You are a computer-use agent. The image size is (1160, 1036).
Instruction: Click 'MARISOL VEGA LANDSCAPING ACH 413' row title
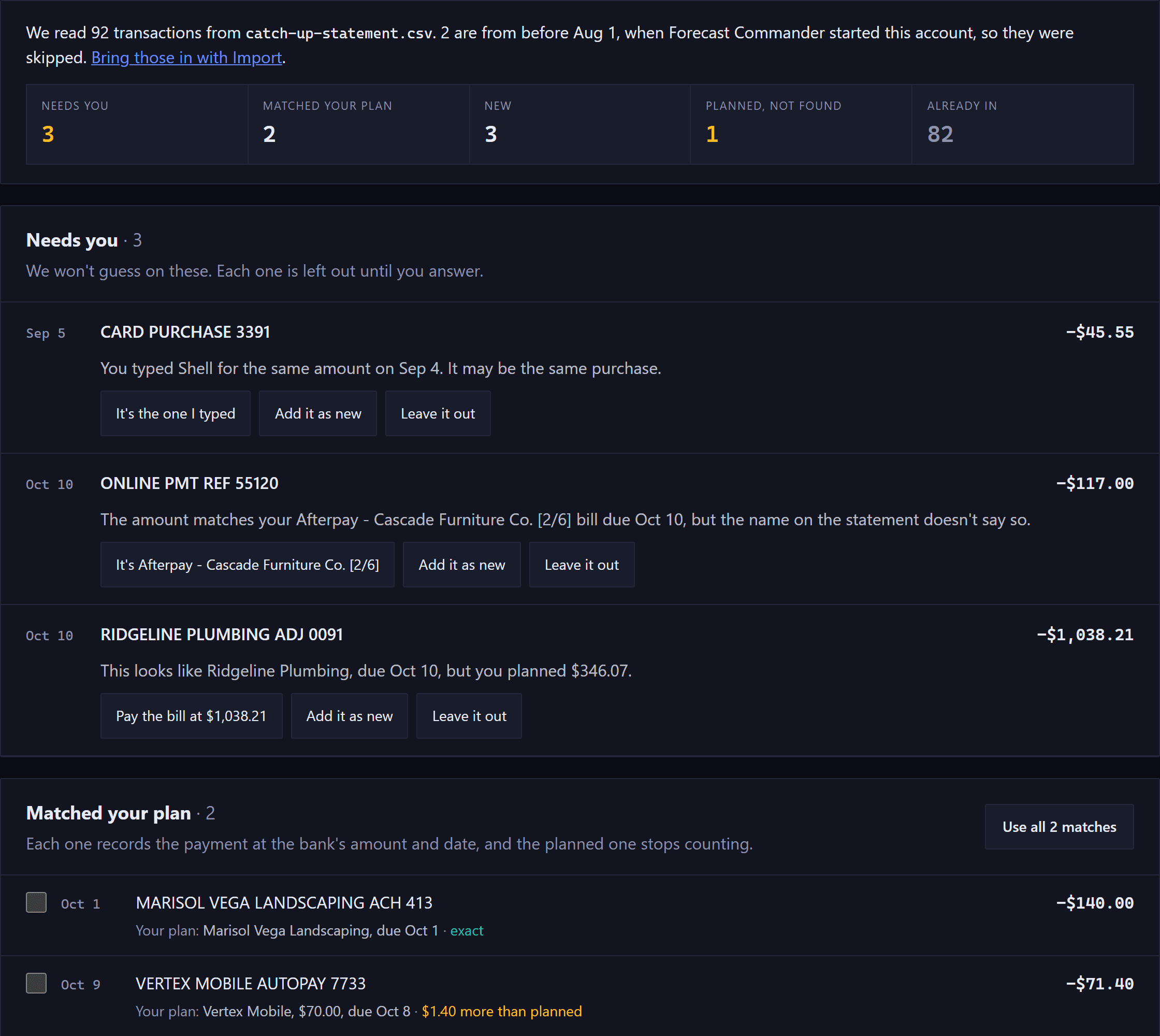point(284,903)
